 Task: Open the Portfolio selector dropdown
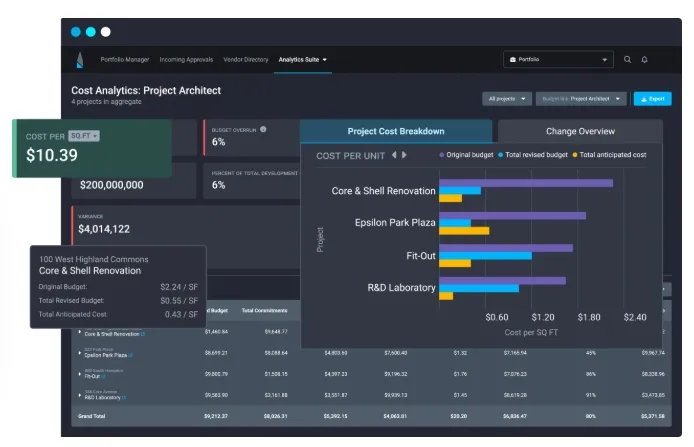point(558,59)
